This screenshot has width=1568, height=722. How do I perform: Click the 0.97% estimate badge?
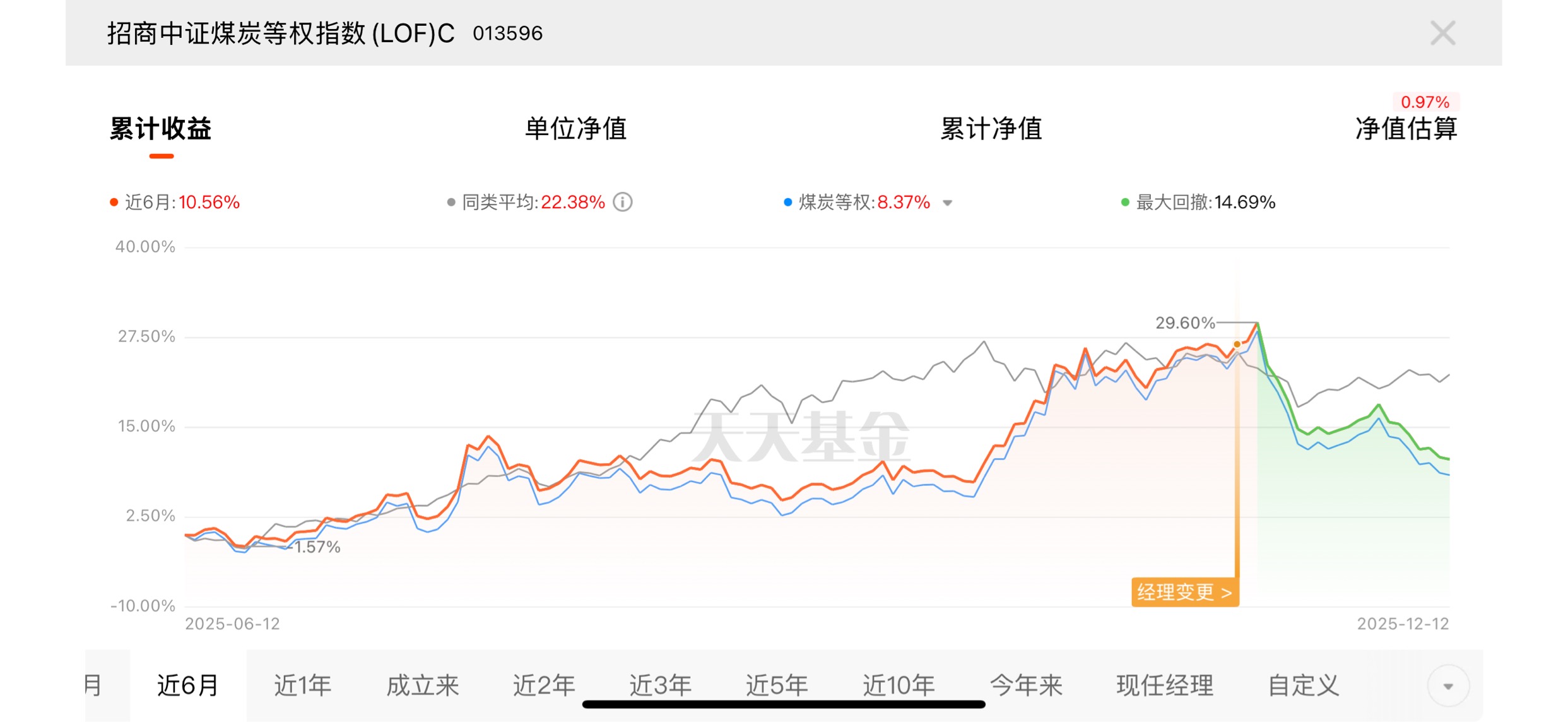[1425, 102]
